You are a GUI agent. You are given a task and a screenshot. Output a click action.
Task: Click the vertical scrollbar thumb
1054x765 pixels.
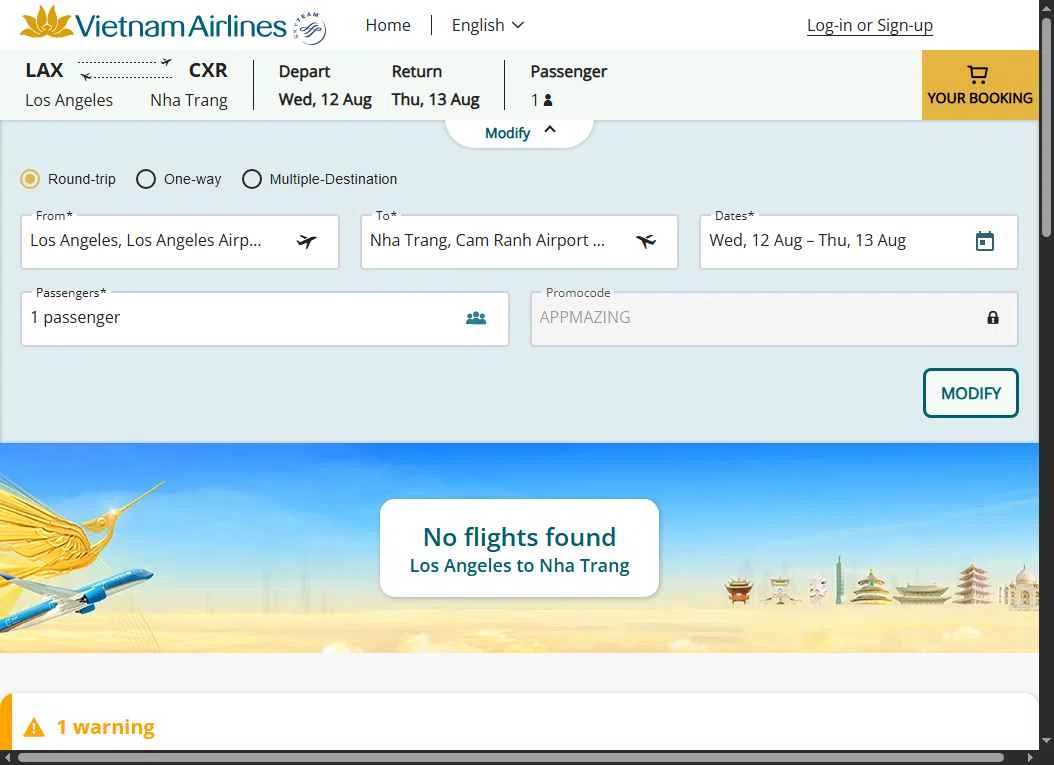tap(1047, 128)
